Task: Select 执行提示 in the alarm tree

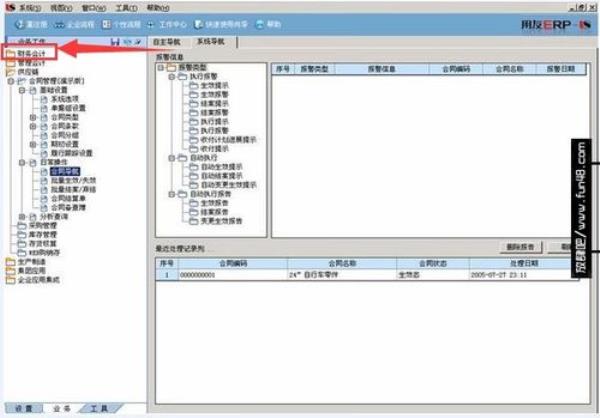Action: click(214, 122)
